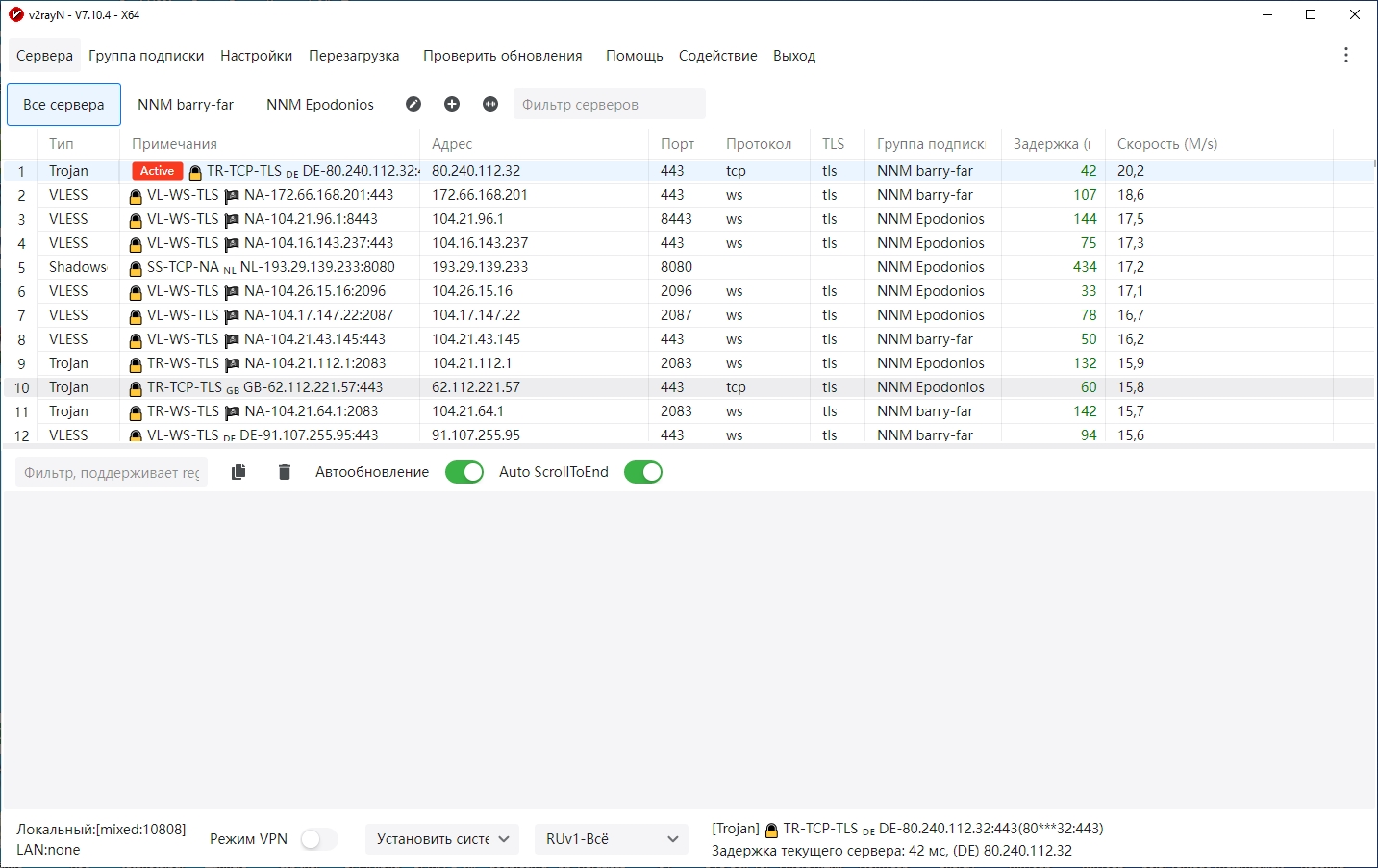The image size is (1378, 868).
Task: Click the speed value 20,2
Action: (x=1131, y=171)
